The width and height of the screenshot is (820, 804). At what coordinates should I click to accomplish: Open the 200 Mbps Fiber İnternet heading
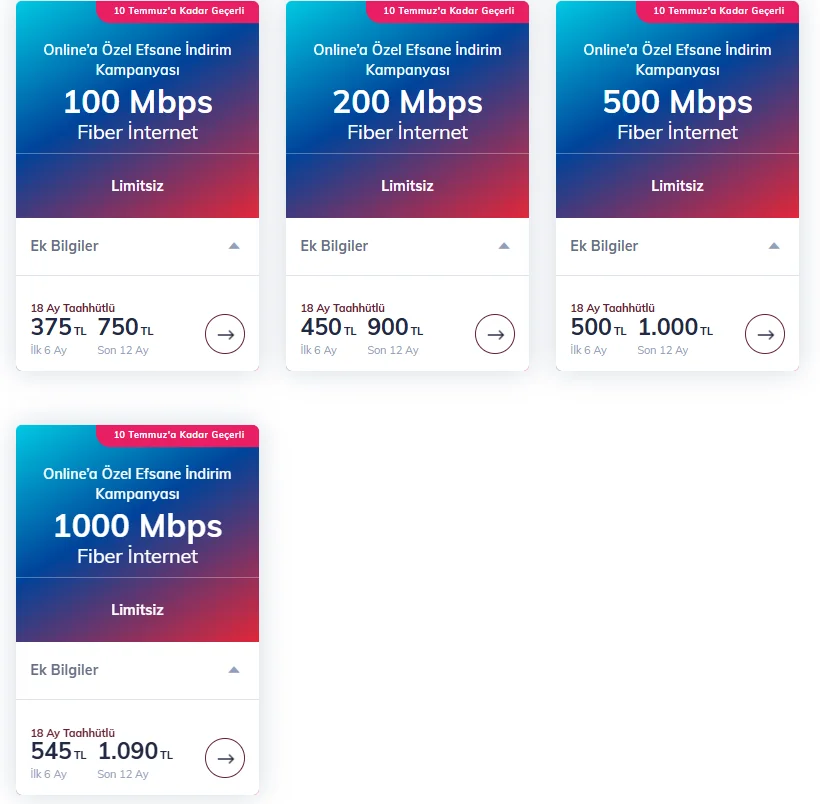[407, 115]
